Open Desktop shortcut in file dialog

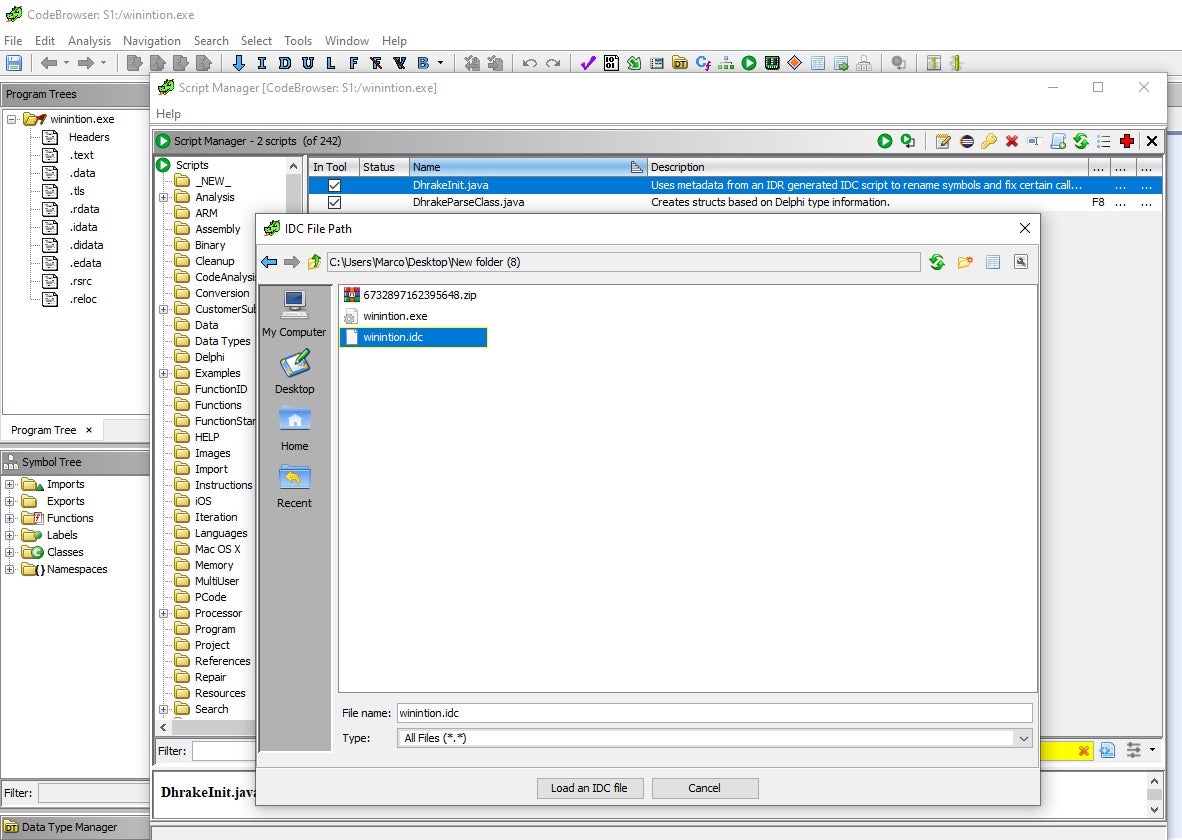(x=294, y=372)
